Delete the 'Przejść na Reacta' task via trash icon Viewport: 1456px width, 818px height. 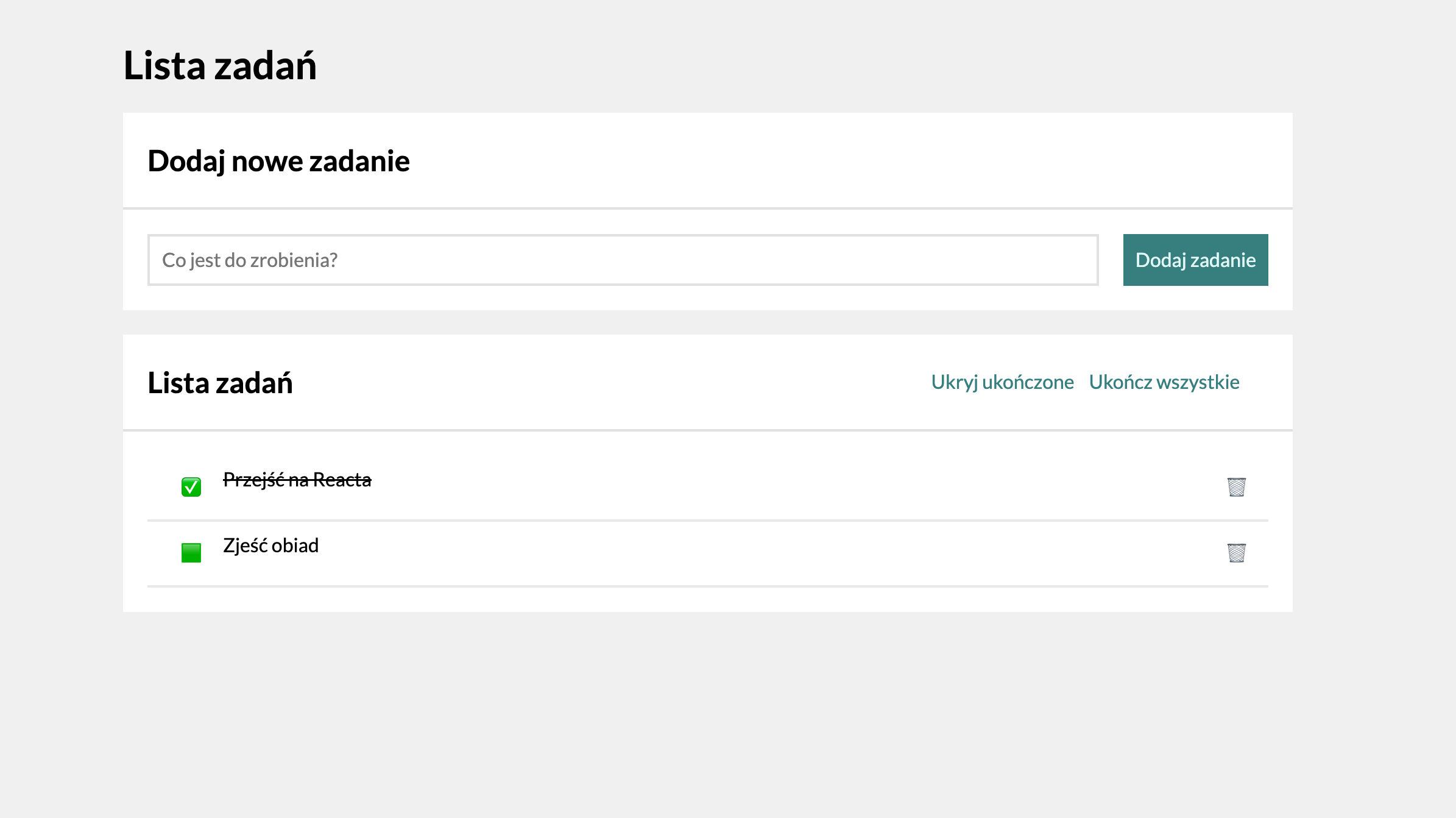coord(1236,487)
